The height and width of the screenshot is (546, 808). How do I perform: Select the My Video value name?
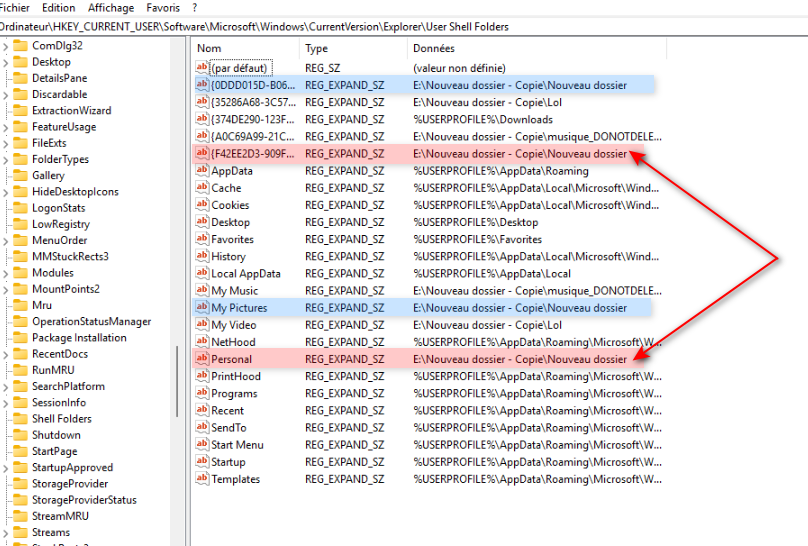(x=233, y=325)
